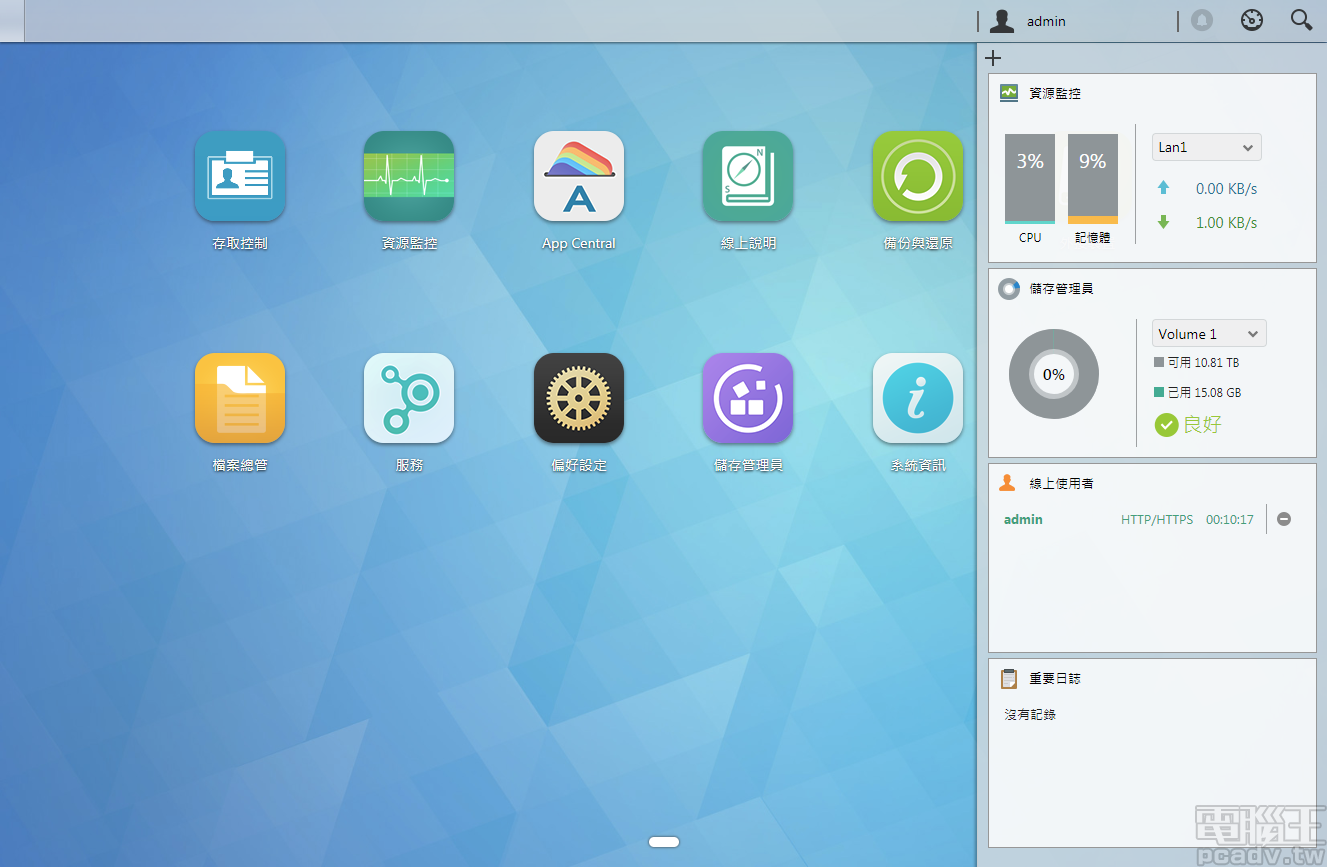The height and width of the screenshot is (867, 1327).
Task: Click the 儲存管理員 widget header icon
Action: pyautogui.click(x=1009, y=288)
